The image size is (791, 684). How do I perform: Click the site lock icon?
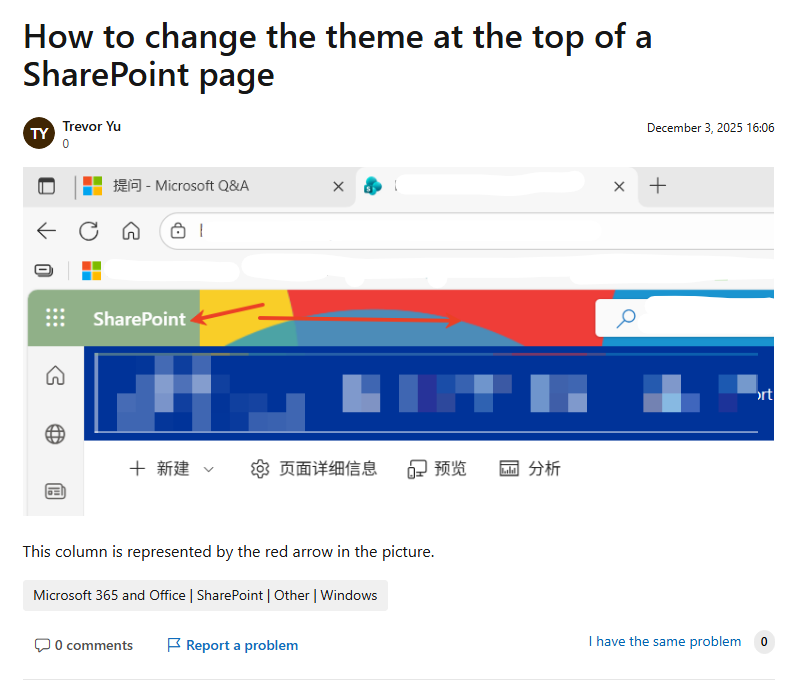(178, 231)
